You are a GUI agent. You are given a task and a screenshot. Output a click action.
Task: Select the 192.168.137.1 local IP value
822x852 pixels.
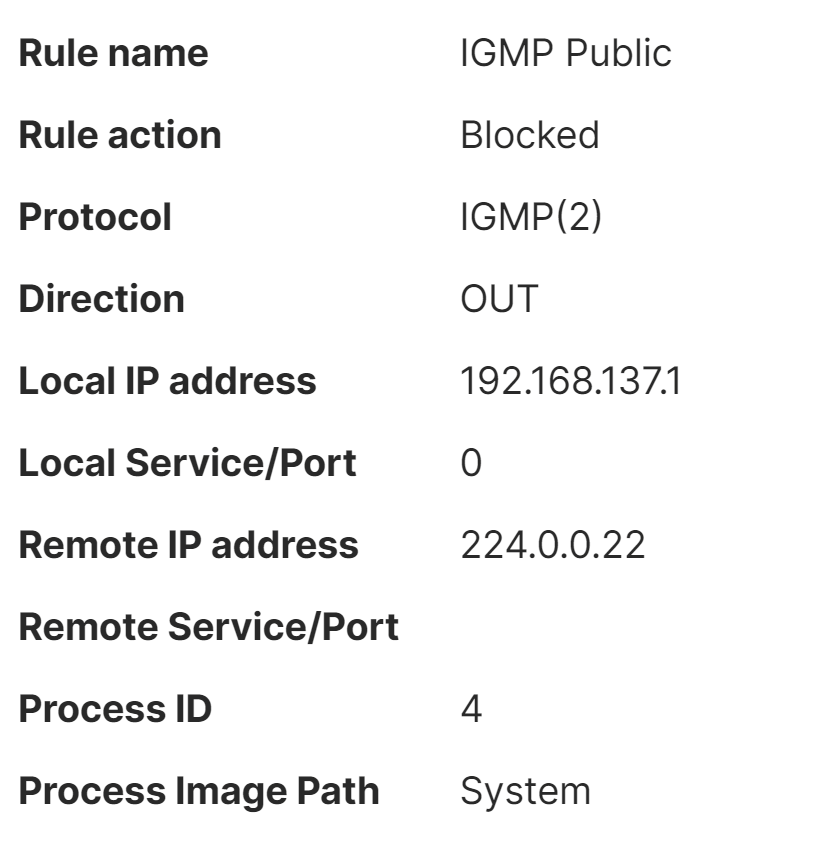pyautogui.click(x=570, y=381)
